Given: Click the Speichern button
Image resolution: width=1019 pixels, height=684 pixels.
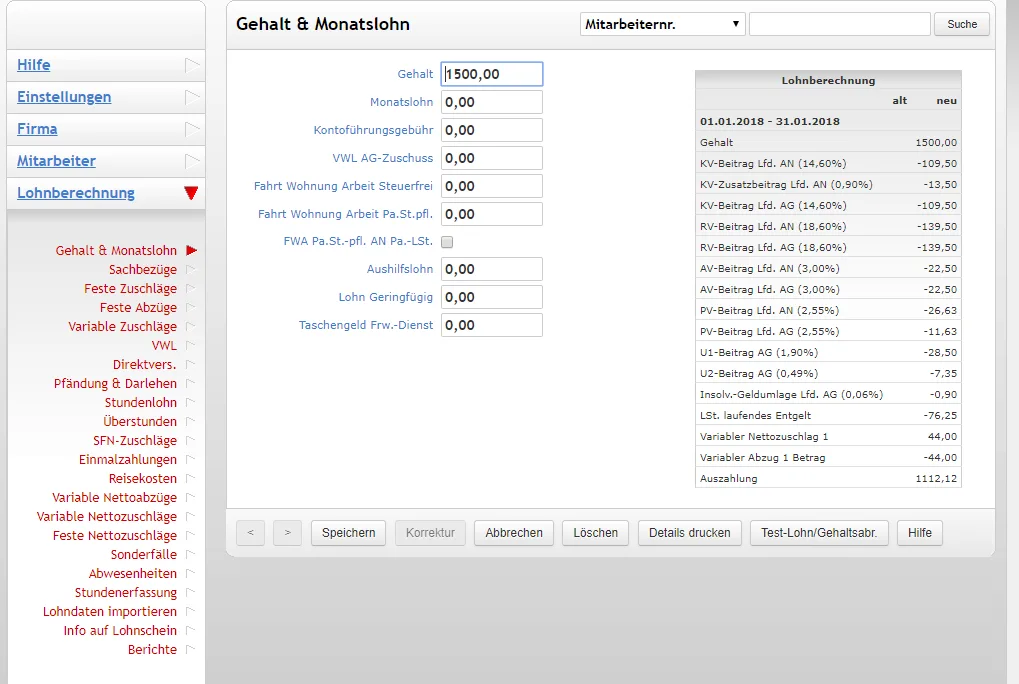Looking at the screenshot, I should pos(348,533).
